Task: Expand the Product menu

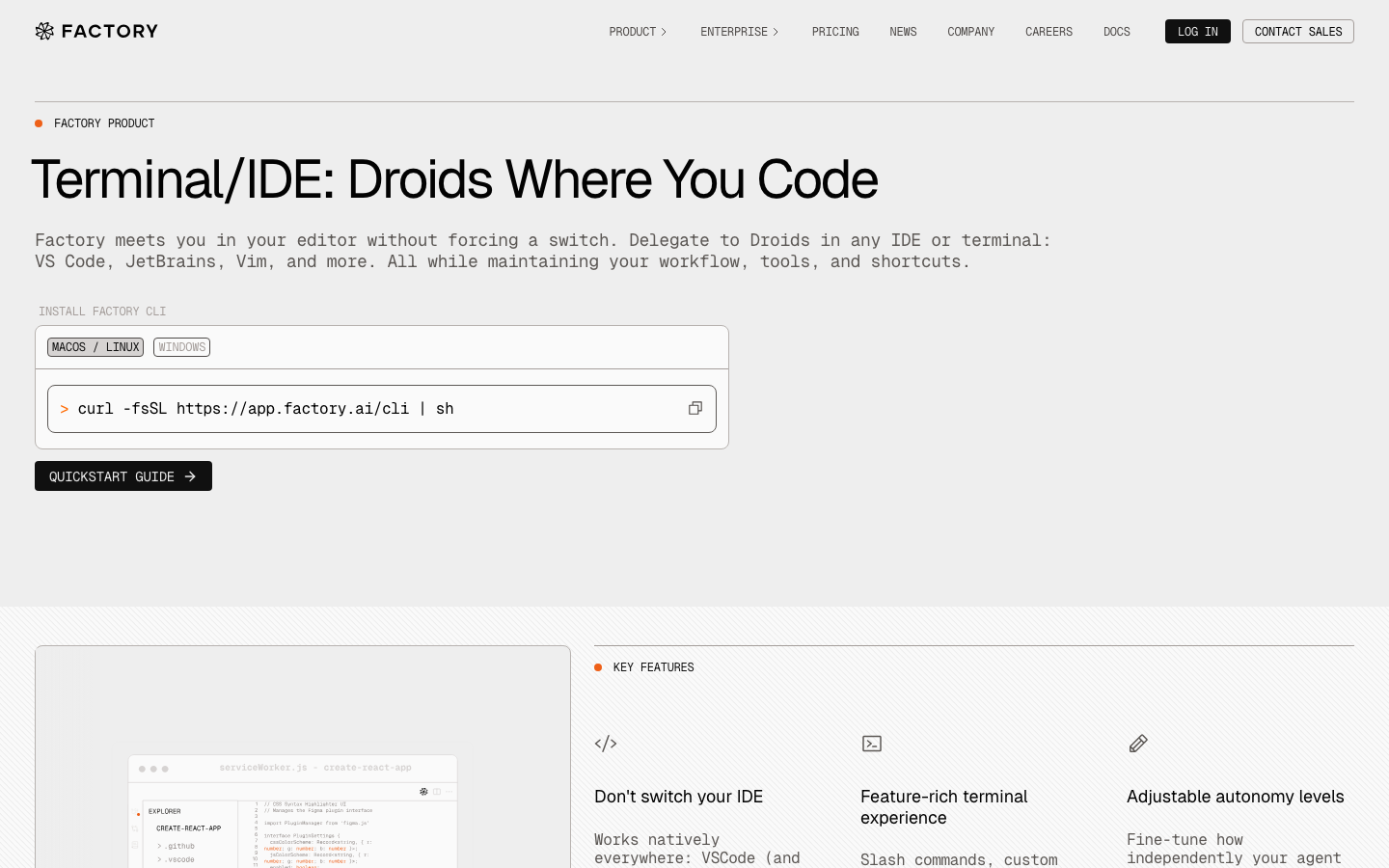Action: tap(638, 32)
